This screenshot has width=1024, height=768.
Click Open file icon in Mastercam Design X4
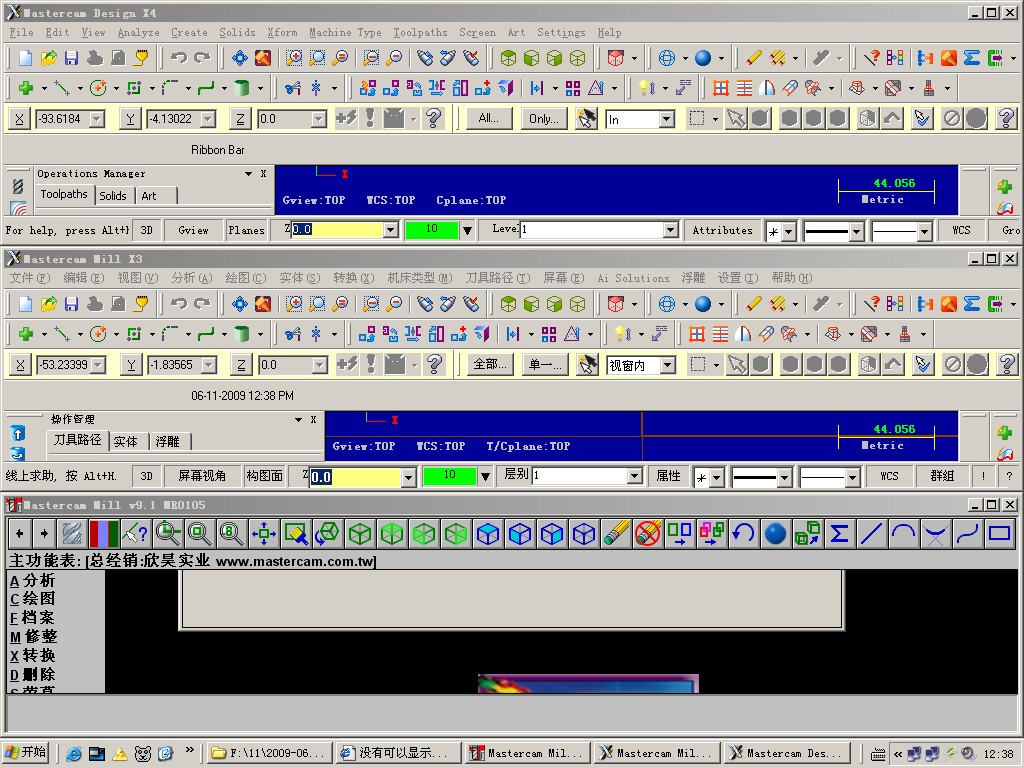click(48, 58)
